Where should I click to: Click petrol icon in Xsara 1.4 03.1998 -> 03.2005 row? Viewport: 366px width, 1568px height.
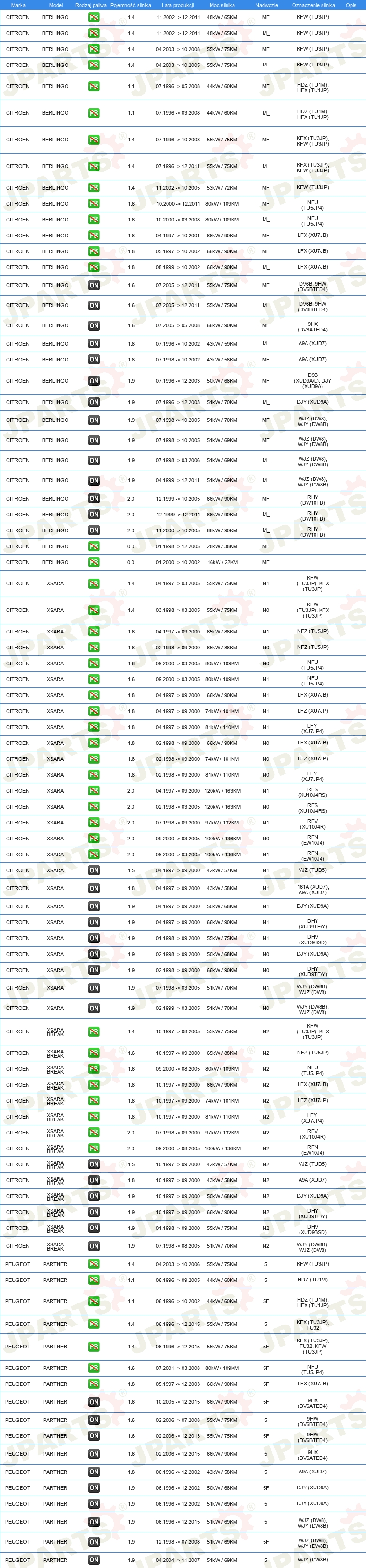(x=94, y=611)
